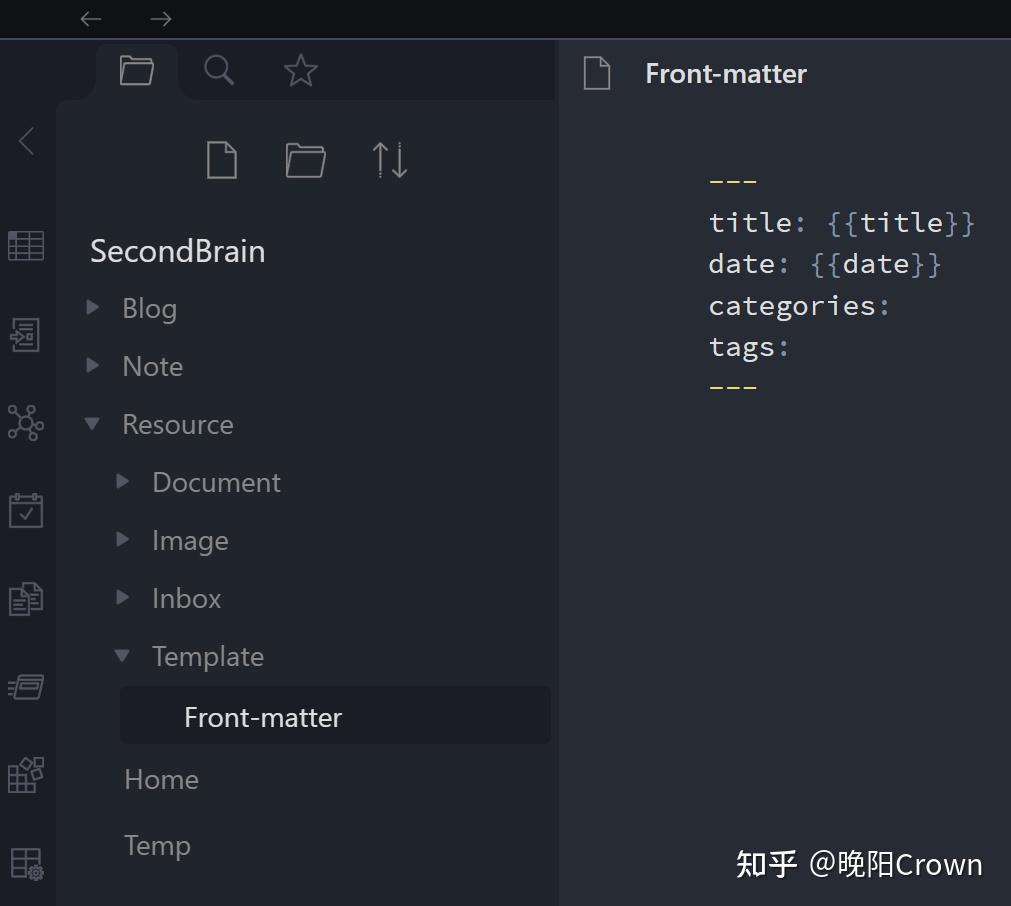Open the Temp note
The width and height of the screenshot is (1011, 906).
click(x=157, y=845)
